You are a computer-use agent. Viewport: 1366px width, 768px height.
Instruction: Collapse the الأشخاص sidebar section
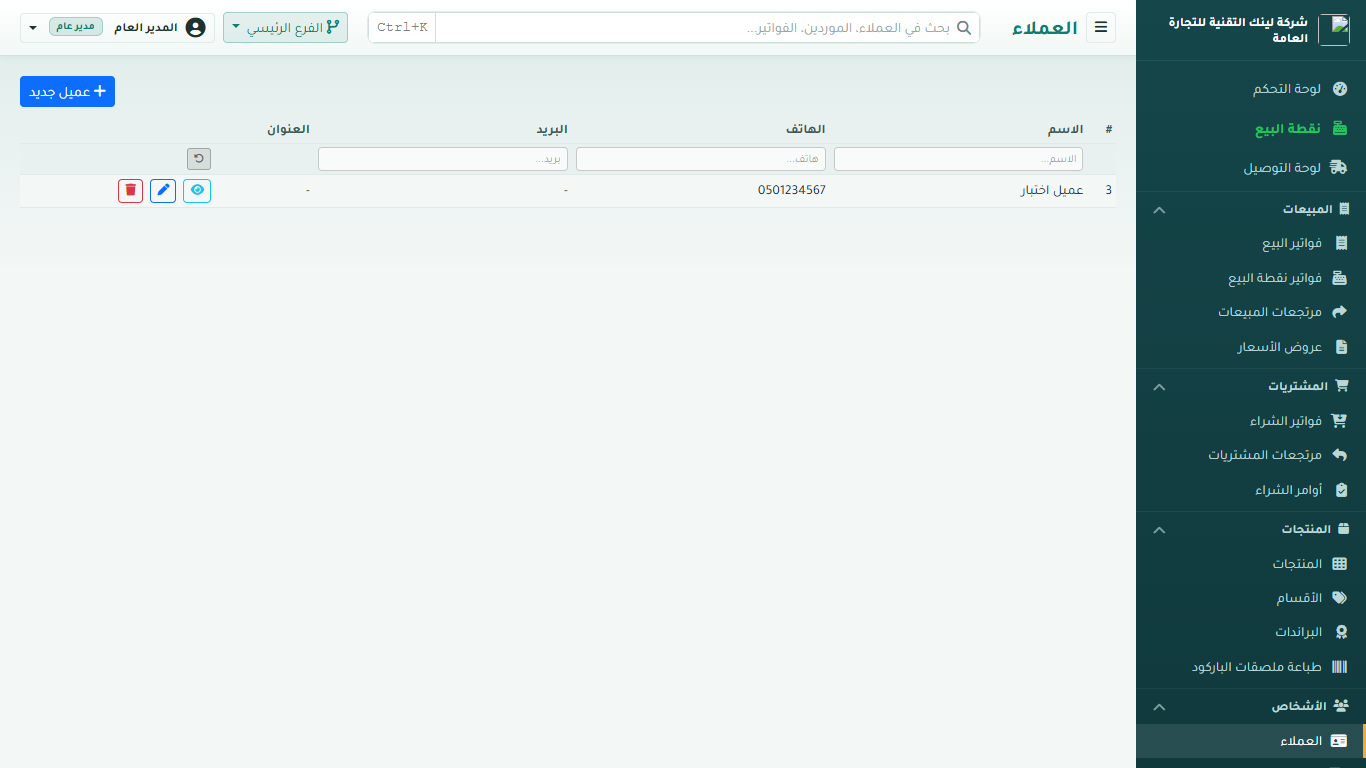(x=1159, y=707)
